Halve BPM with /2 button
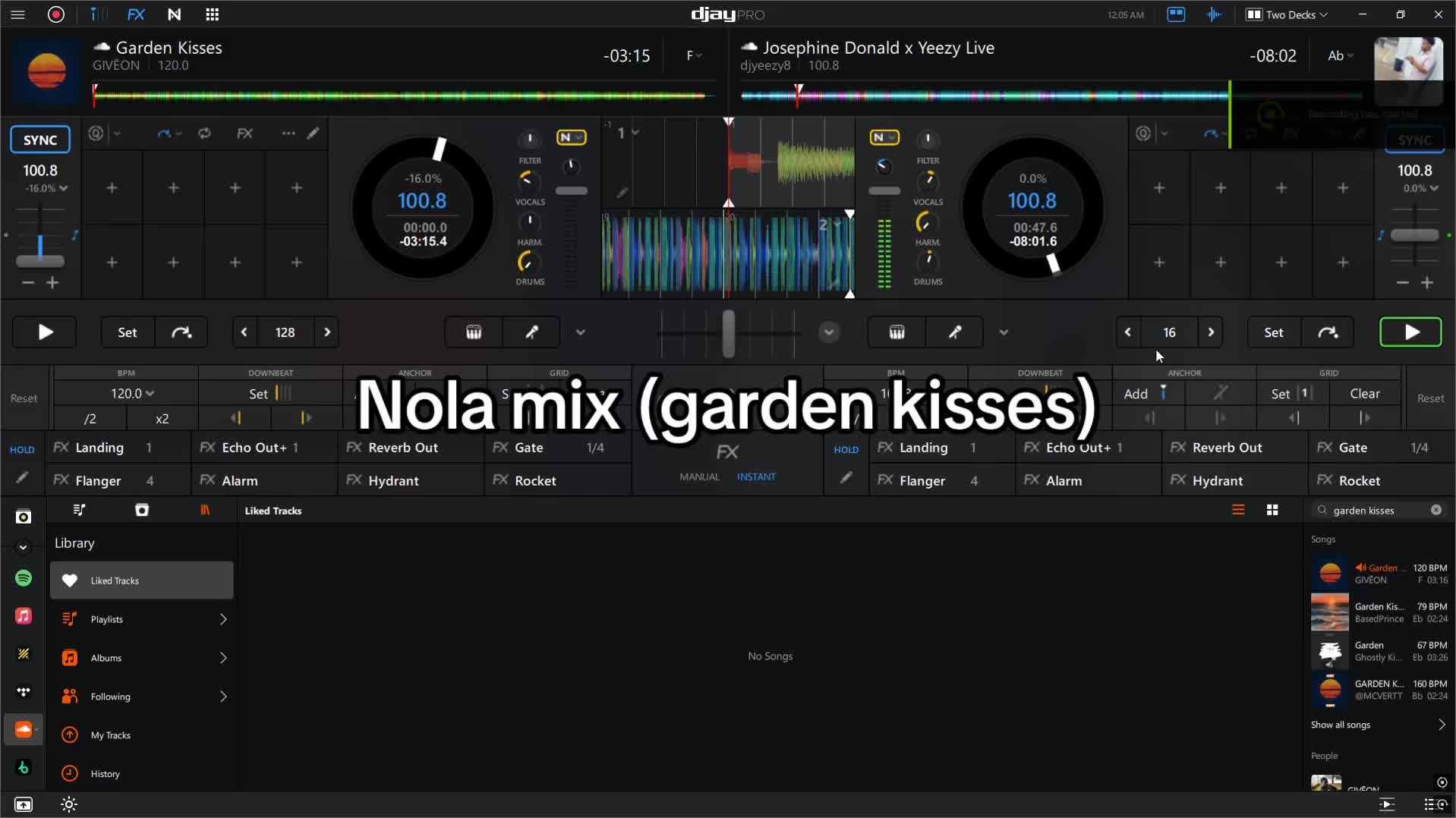The height and width of the screenshot is (818, 1456). [90, 418]
